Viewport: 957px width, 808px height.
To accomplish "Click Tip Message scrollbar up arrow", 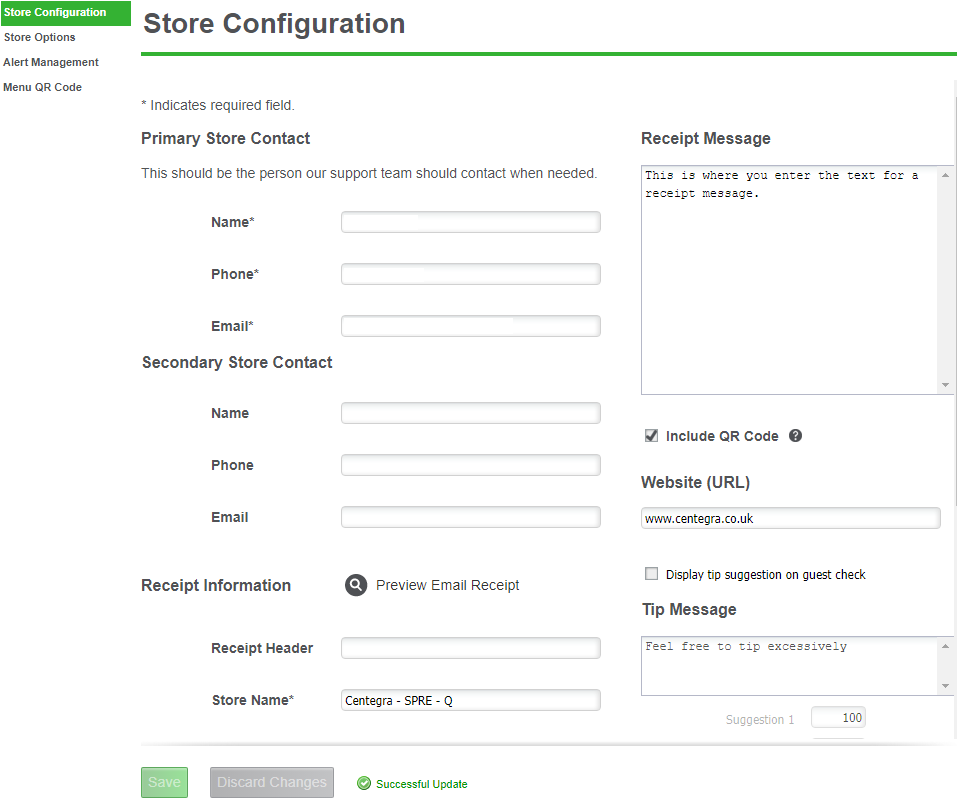I will pos(946,646).
